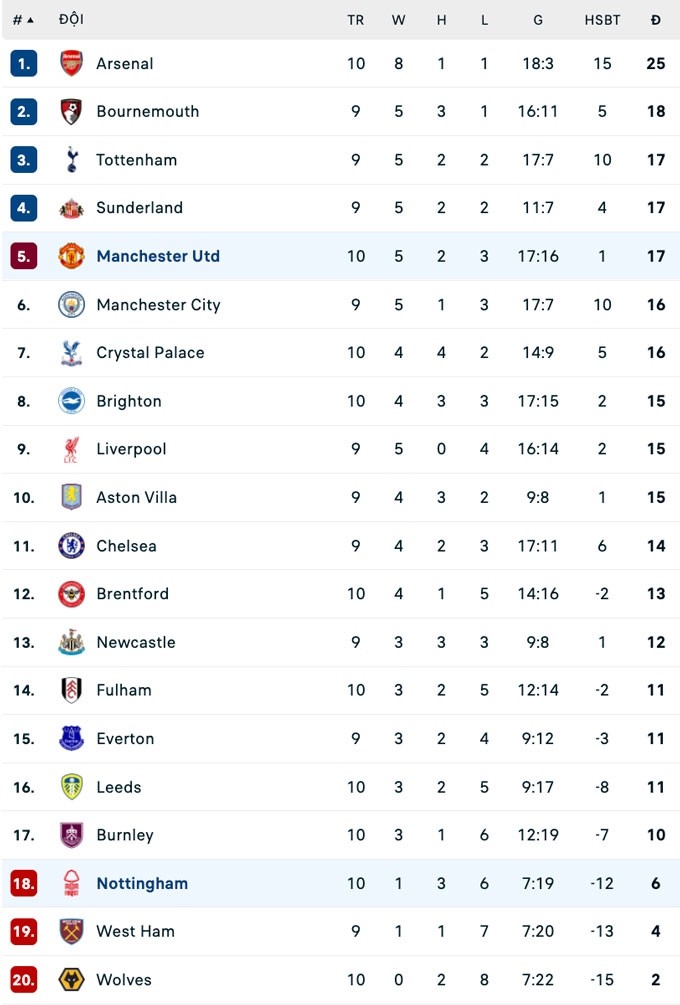Screen dimensions: 680x1005
Task: Click the Manchester City crest icon
Action: point(72,304)
